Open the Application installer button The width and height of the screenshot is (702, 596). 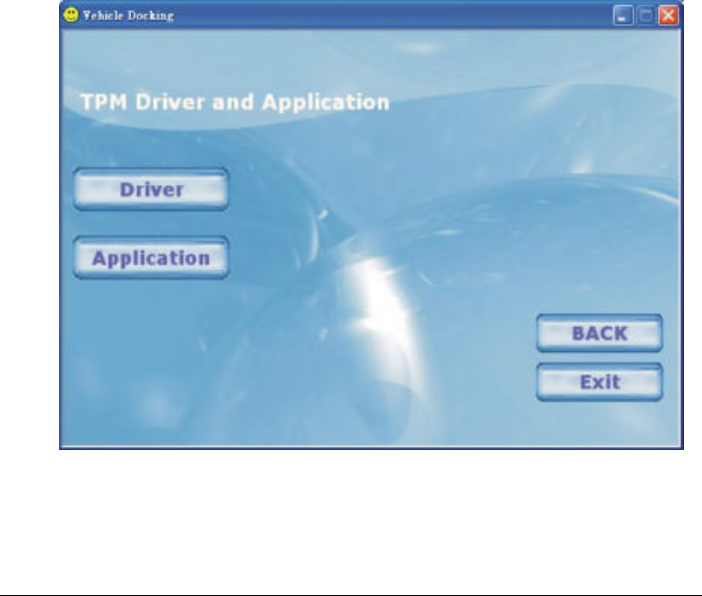tap(151, 258)
